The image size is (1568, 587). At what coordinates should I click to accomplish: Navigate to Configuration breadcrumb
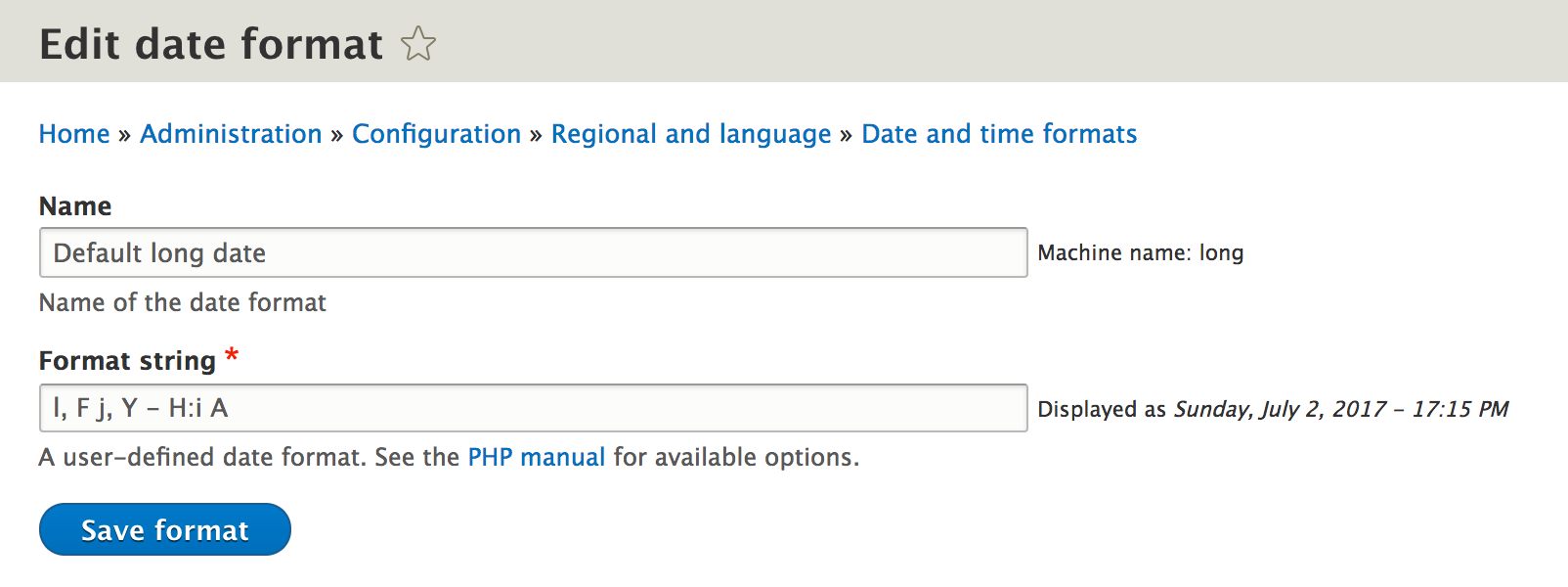pos(436,134)
